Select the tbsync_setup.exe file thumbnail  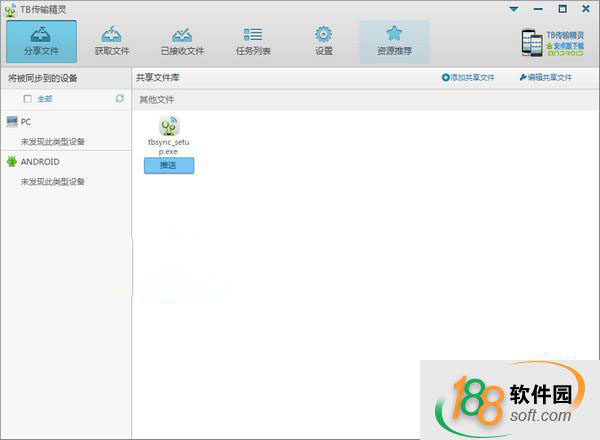click(x=168, y=127)
